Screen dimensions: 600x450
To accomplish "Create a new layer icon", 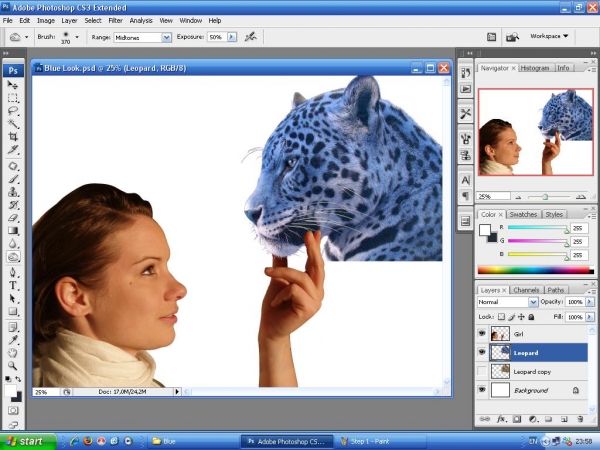I will 564,419.
